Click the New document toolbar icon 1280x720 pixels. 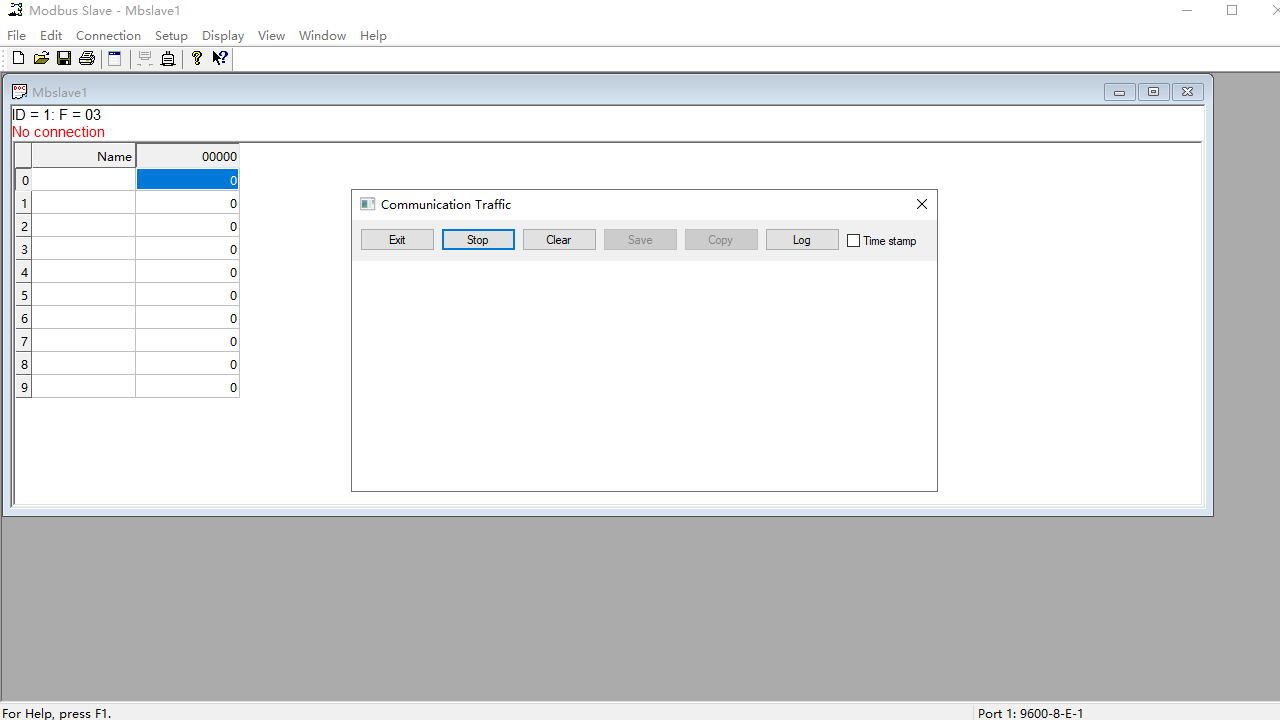tap(18, 58)
